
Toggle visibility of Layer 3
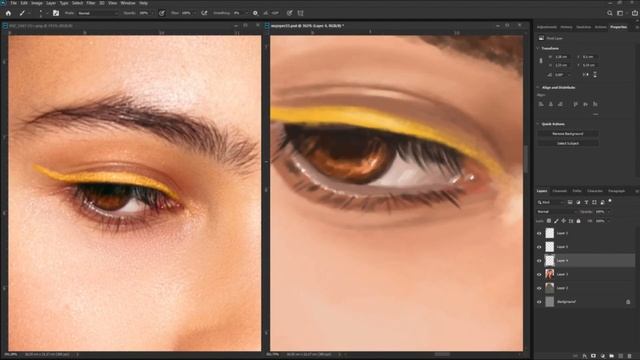[539, 274]
